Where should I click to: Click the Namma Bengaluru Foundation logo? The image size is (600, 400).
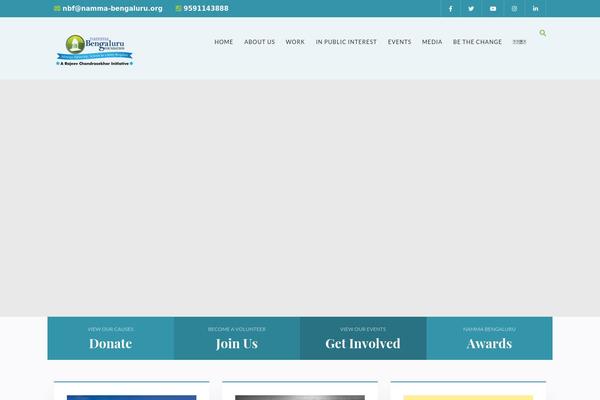click(95, 50)
